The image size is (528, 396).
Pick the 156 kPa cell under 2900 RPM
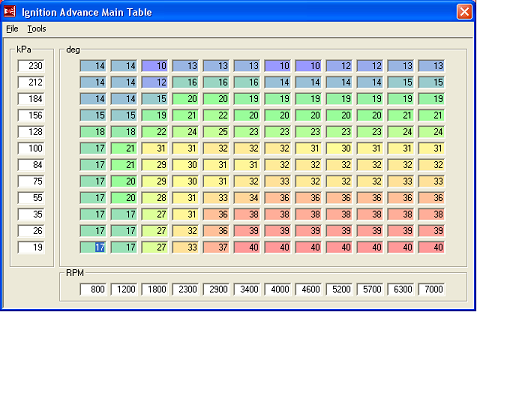217,115
